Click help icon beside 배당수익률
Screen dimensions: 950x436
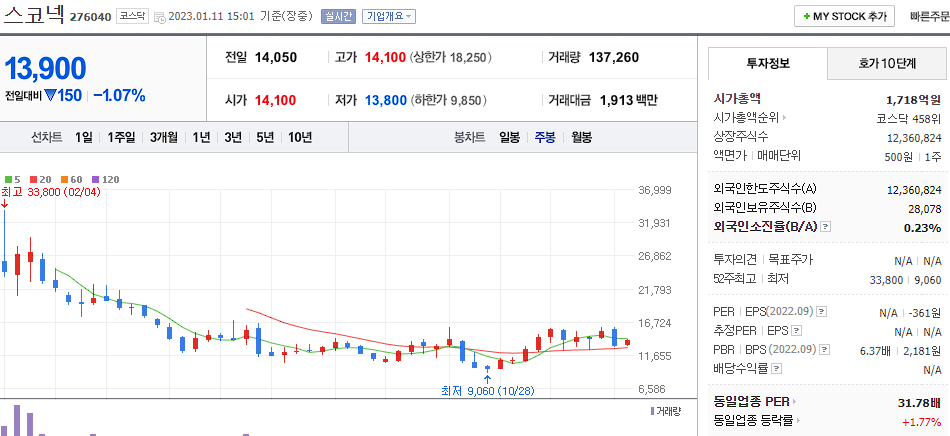776,368
